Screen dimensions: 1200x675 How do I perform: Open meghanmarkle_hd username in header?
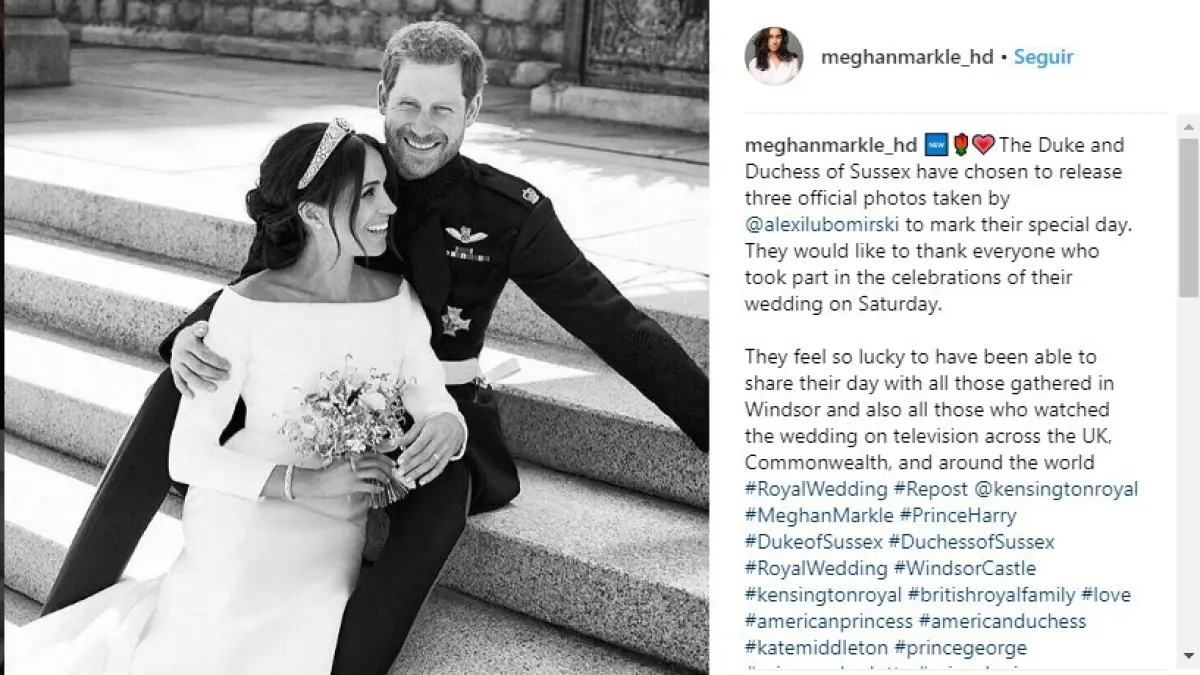click(x=907, y=57)
